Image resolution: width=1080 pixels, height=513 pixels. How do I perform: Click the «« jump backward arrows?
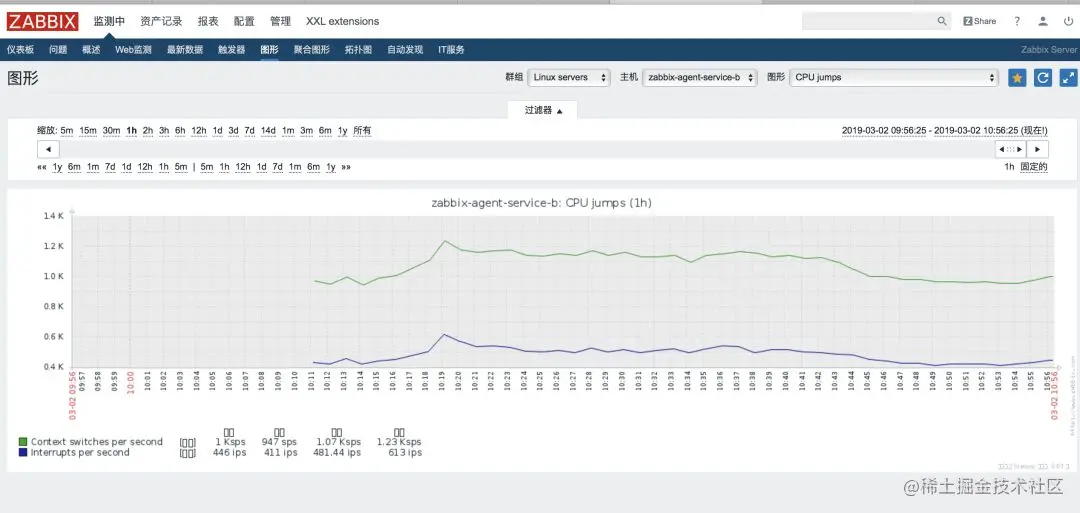coord(42,167)
